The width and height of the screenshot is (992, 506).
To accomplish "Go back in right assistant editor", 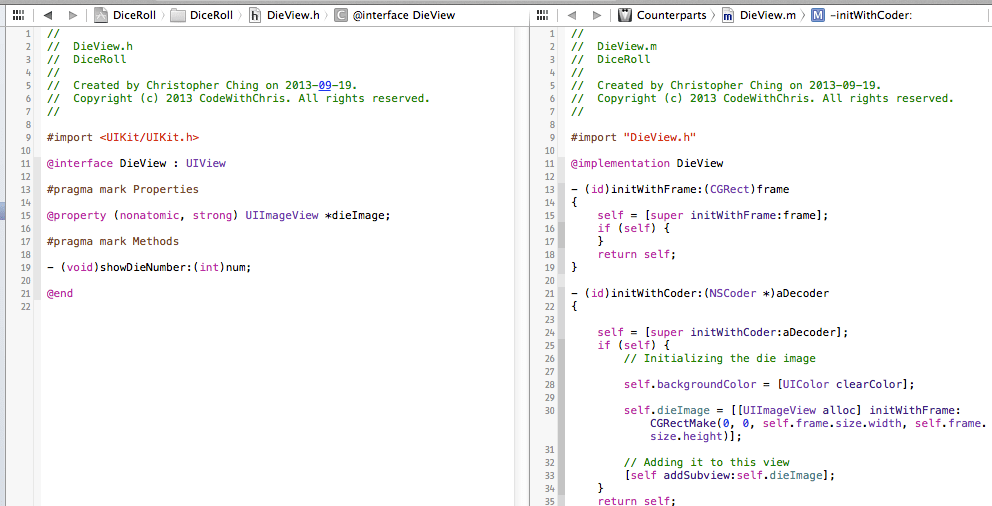I will point(572,15).
